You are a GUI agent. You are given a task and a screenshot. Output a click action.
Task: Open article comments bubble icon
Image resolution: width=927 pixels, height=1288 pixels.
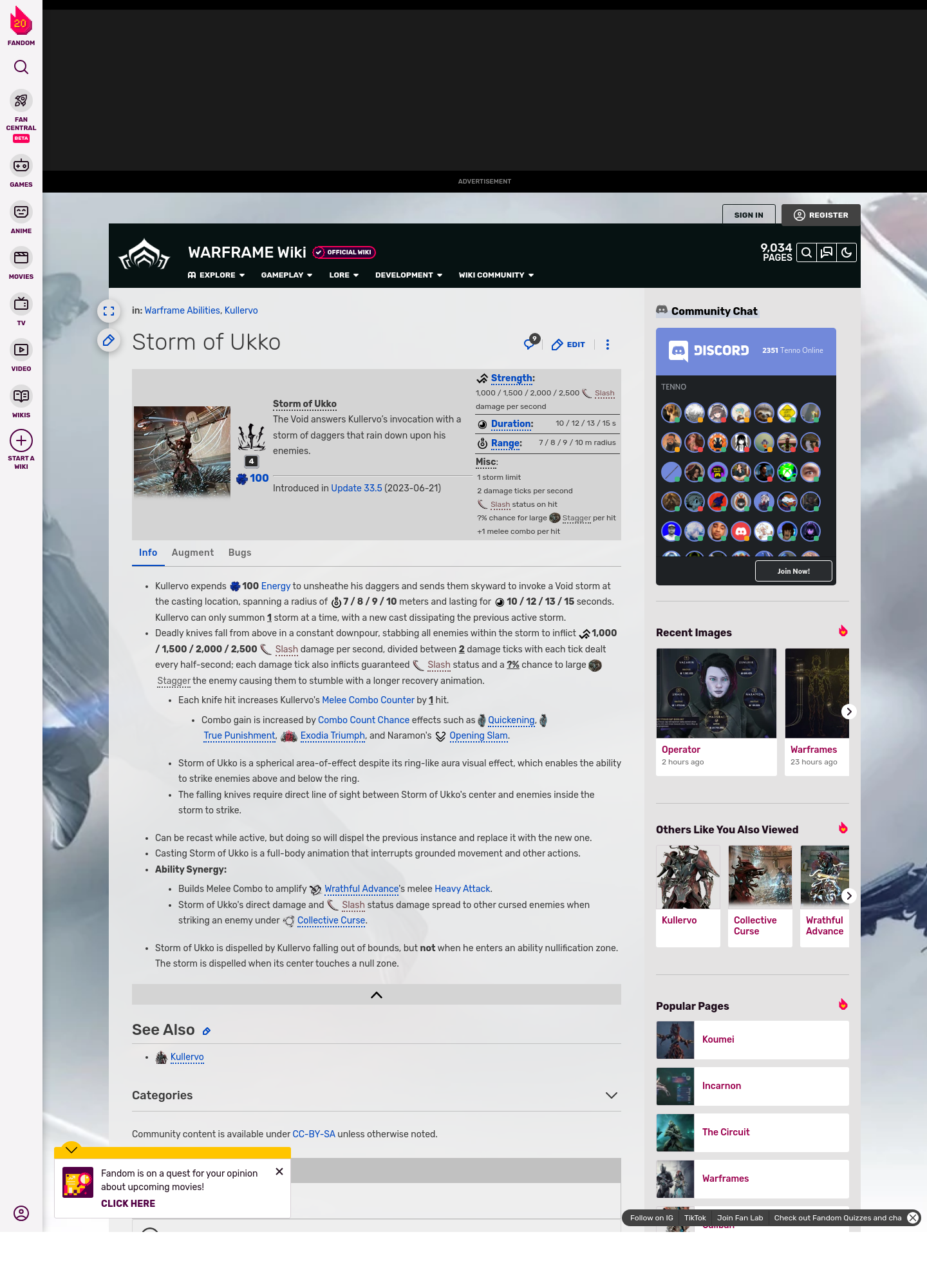[x=530, y=344]
